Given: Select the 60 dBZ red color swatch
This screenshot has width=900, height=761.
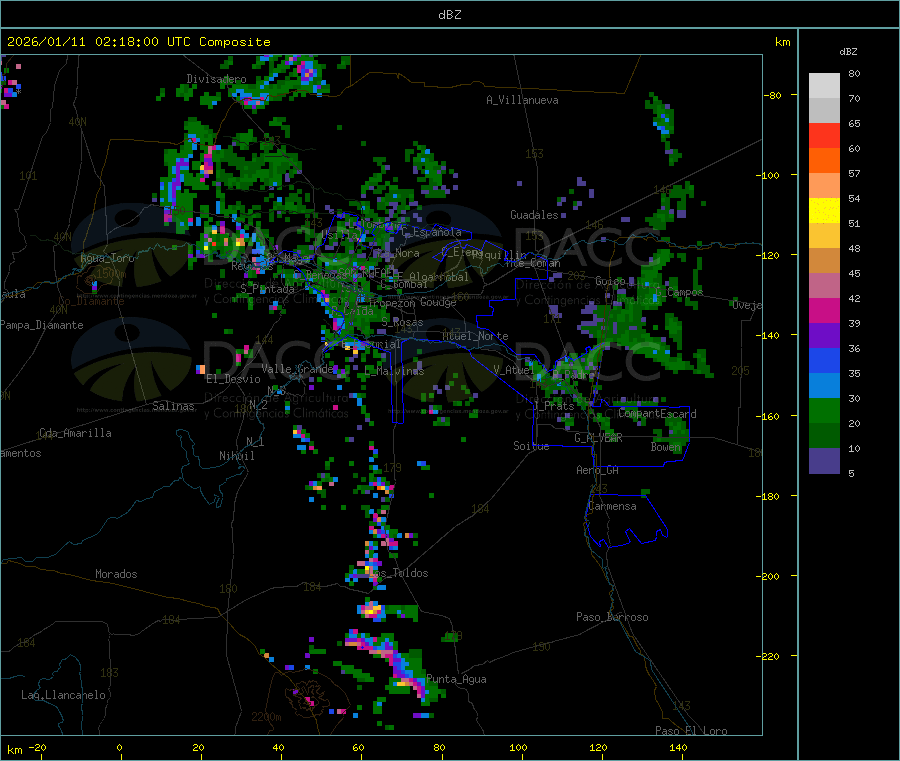Looking at the screenshot, I should click(824, 136).
